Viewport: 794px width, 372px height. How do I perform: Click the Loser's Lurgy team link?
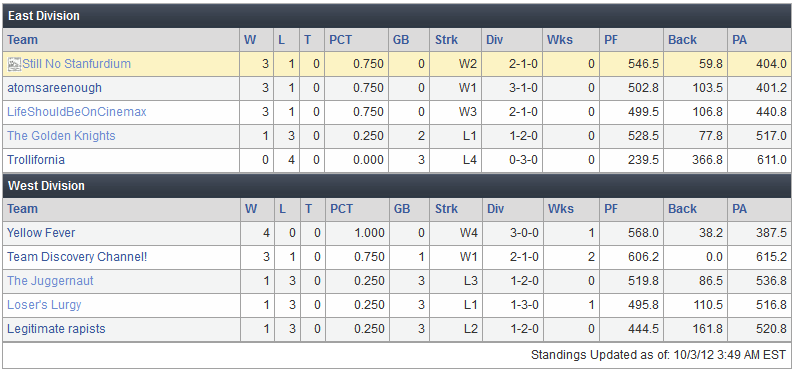click(44, 305)
